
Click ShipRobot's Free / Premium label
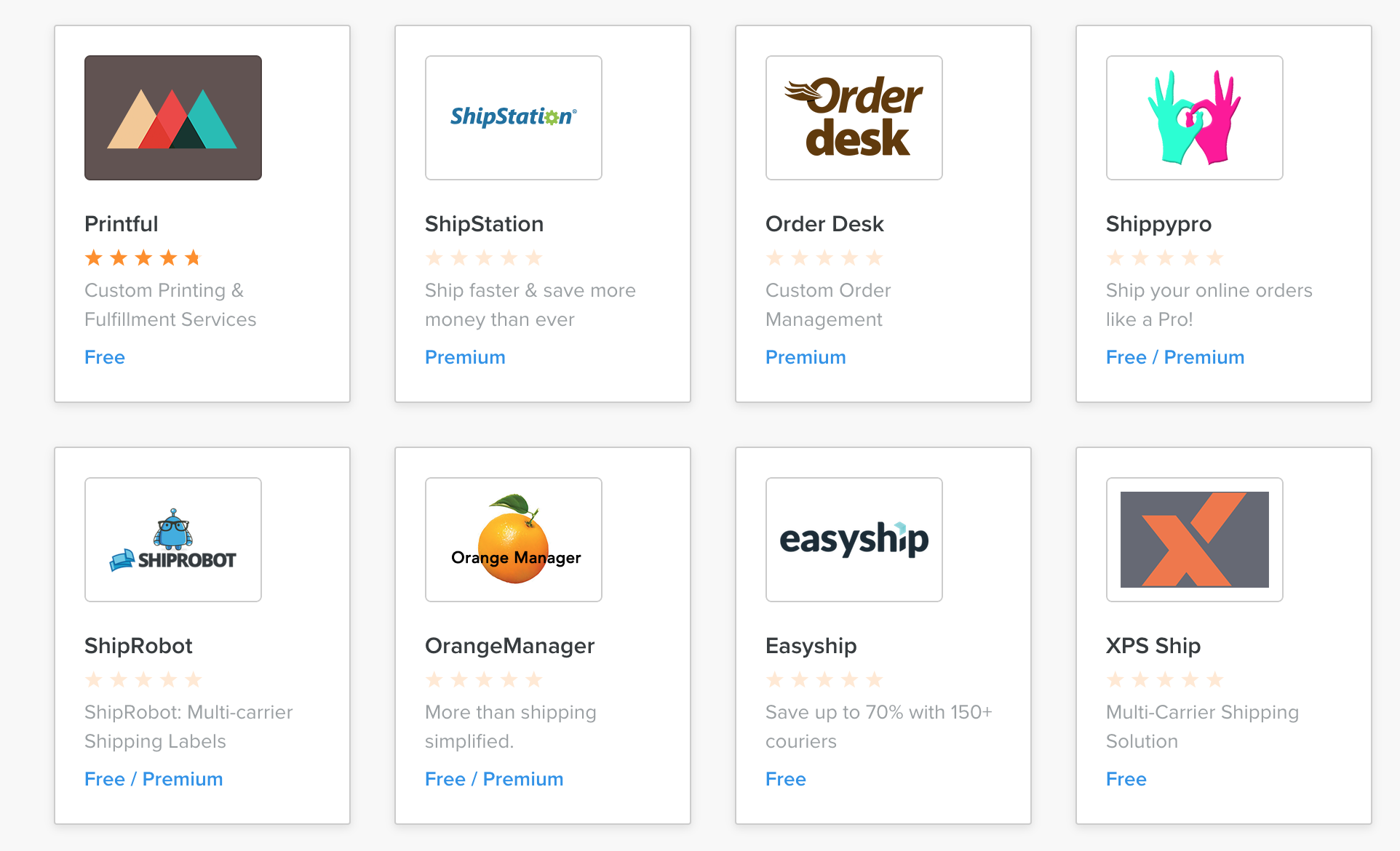click(x=154, y=779)
